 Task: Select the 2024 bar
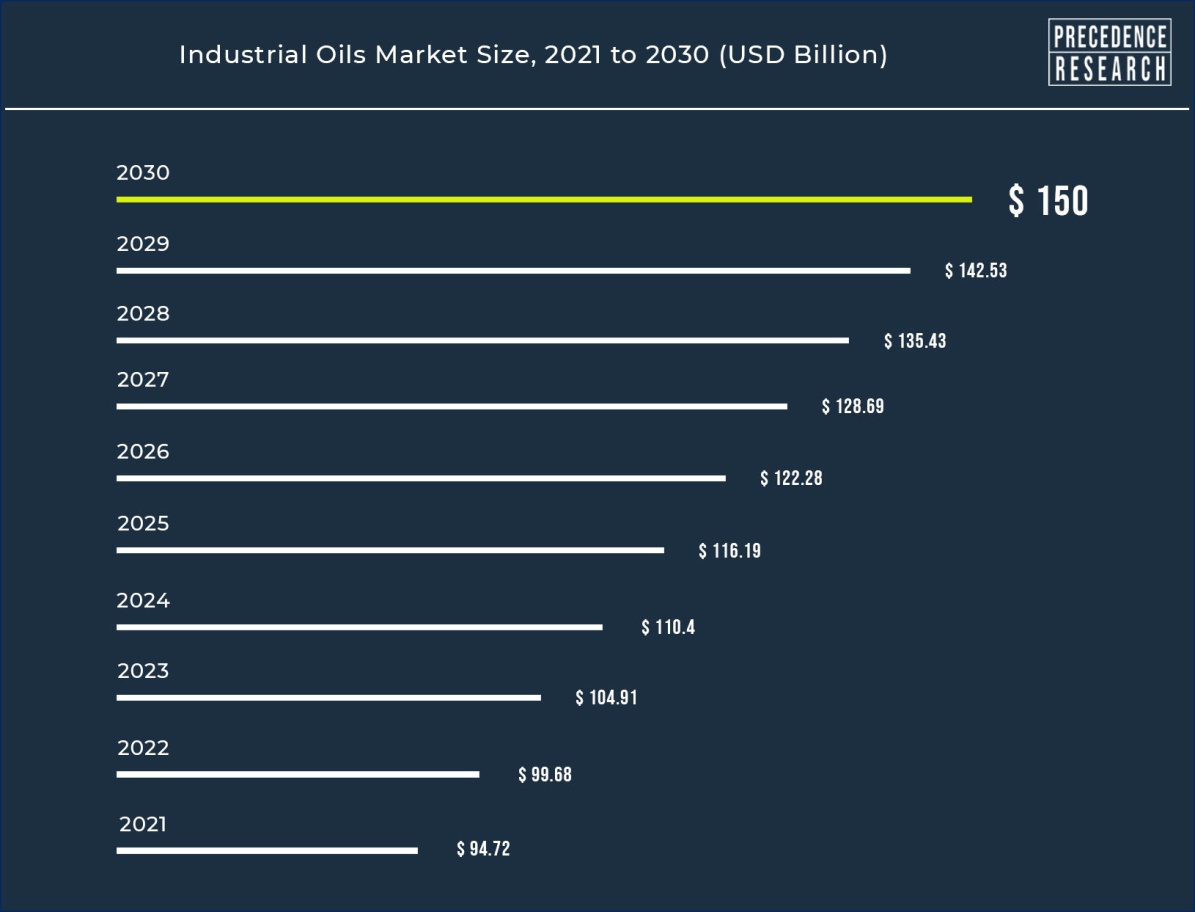pyautogui.click(x=359, y=626)
